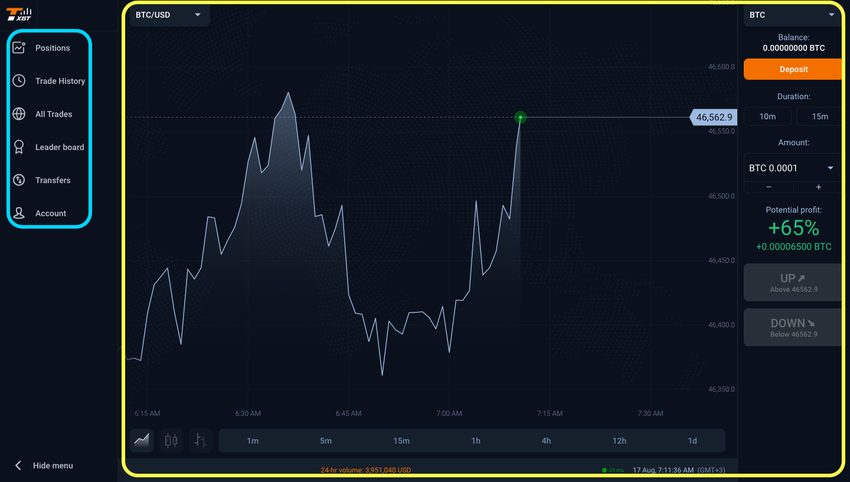Click the UP prediction button
Image resolution: width=850 pixels, height=482 pixels.
(x=793, y=282)
